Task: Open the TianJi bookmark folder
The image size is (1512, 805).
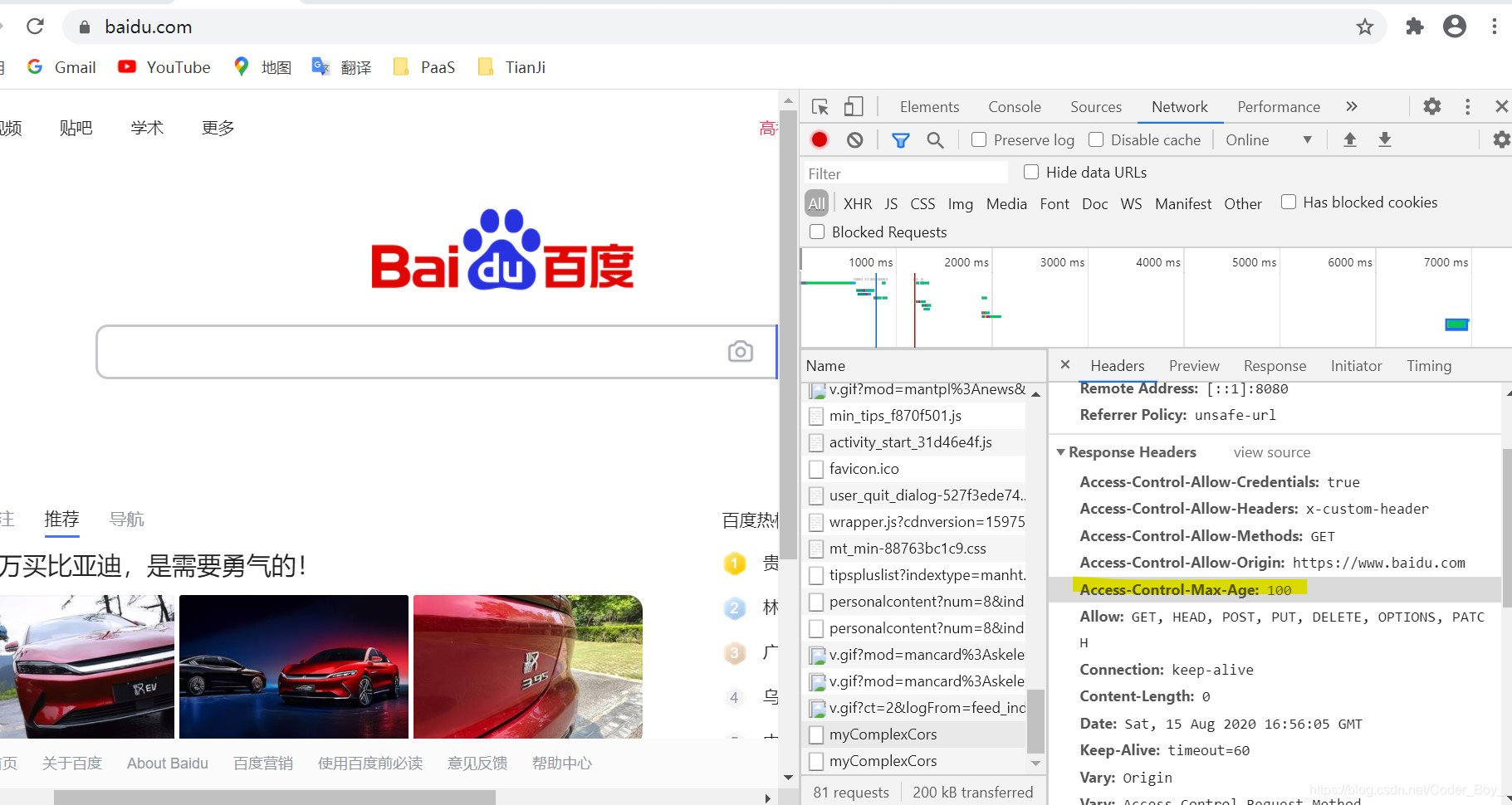Action: [511, 67]
